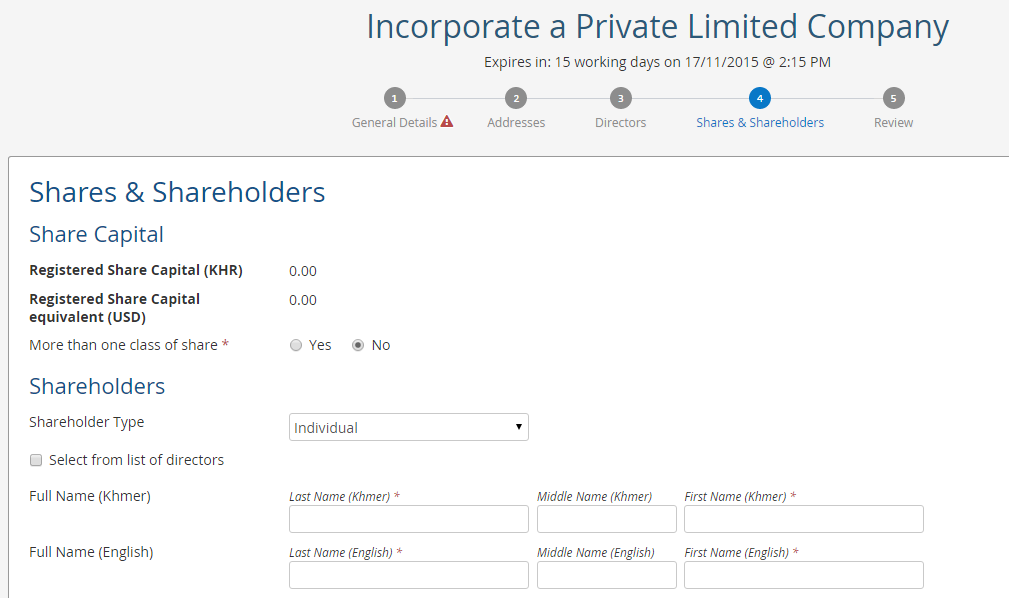Open the Directors step label
The image size is (1009, 598).
[620, 122]
